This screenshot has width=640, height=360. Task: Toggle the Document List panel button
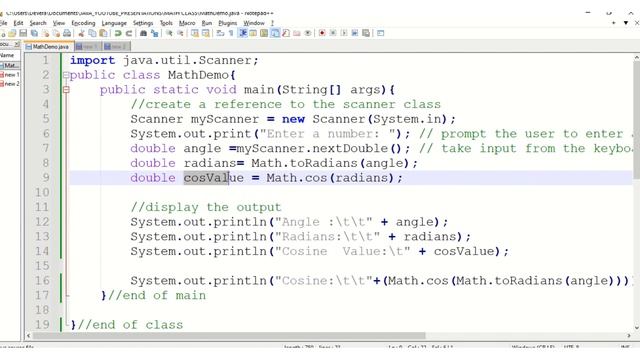pyautogui.click(x=275, y=33)
